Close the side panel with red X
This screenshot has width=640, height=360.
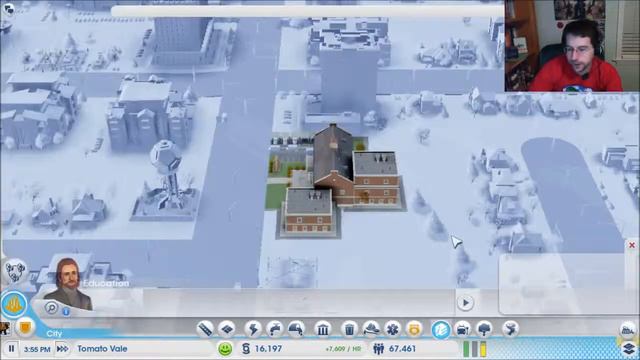pyautogui.click(x=632, y=245)
